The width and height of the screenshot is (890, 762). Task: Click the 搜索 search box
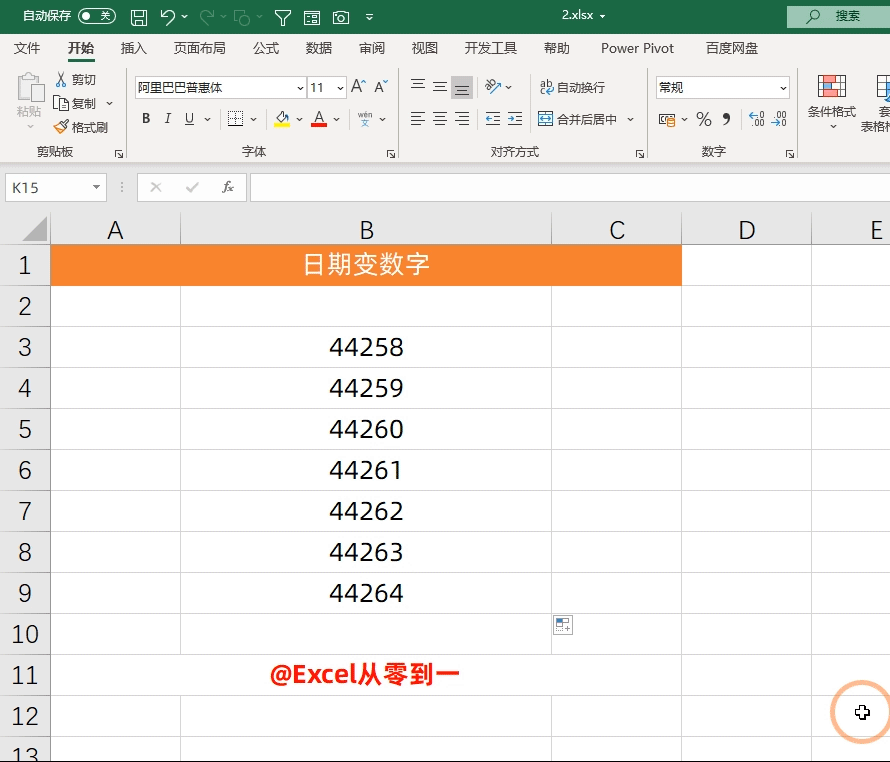(838, 16)
